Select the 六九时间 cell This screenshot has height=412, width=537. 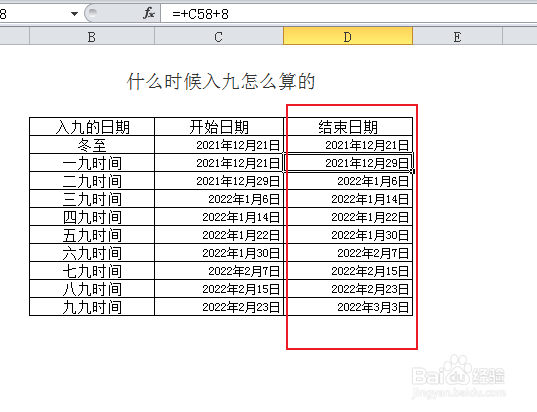point(92,253)
